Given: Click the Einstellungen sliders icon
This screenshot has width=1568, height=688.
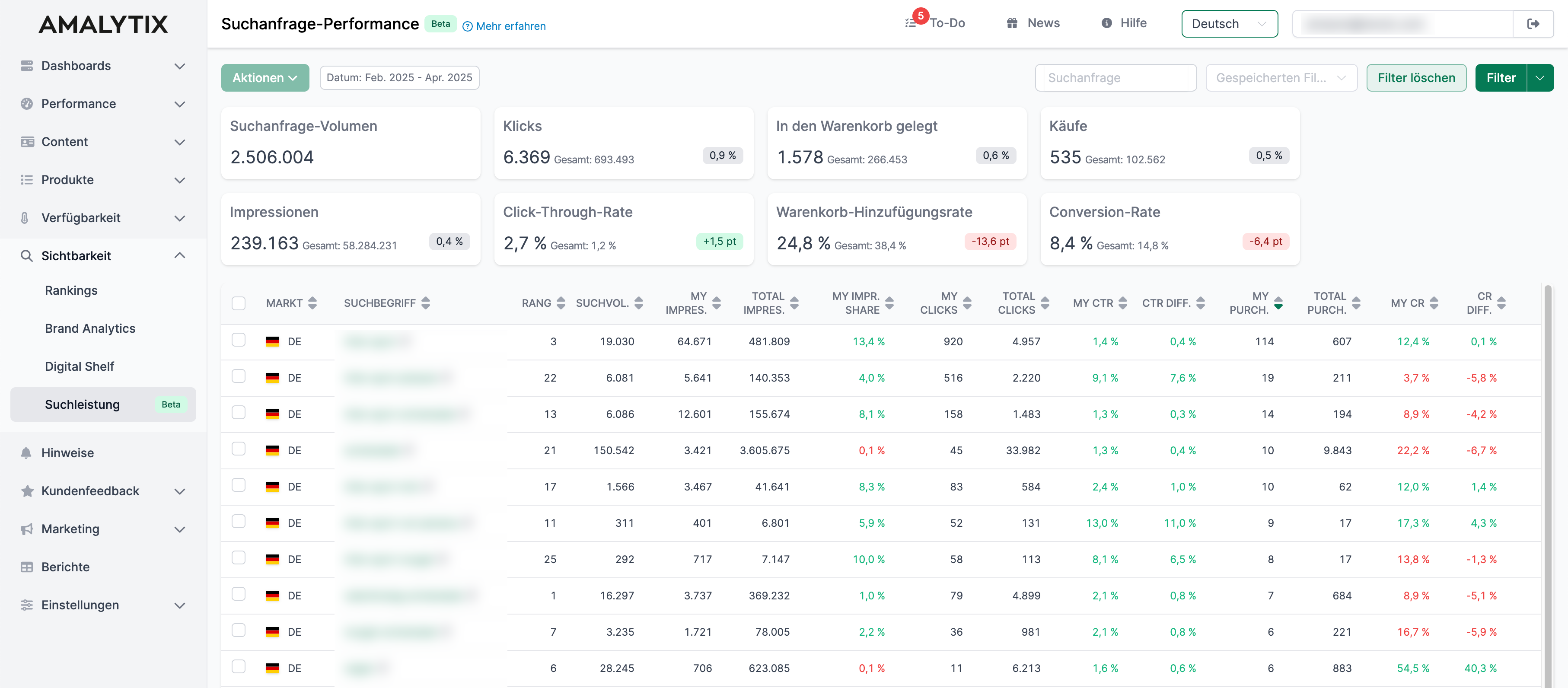Looking at the screenshot, I should point(26,605).
